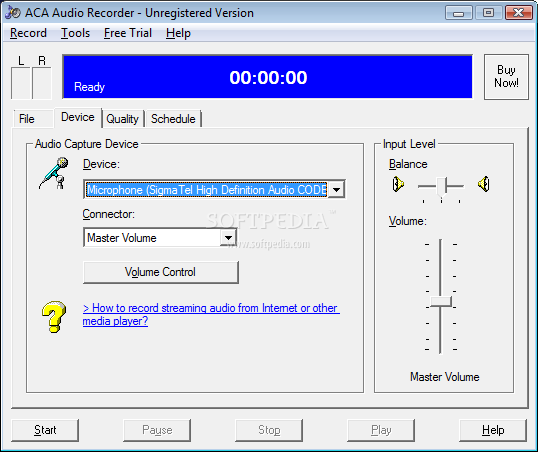The width and height of the screenshot is (538, 452).
Task: Click the Master Volume connector combo box
Action: [160, 237]
